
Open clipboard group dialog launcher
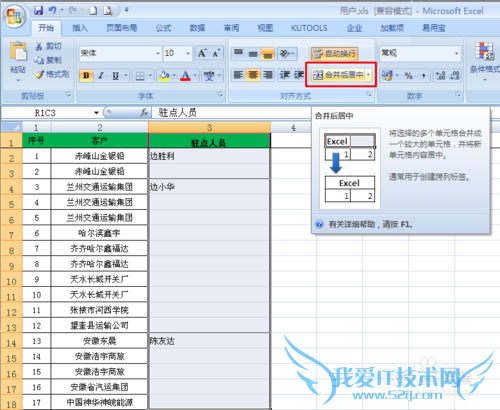coord(68,94)
